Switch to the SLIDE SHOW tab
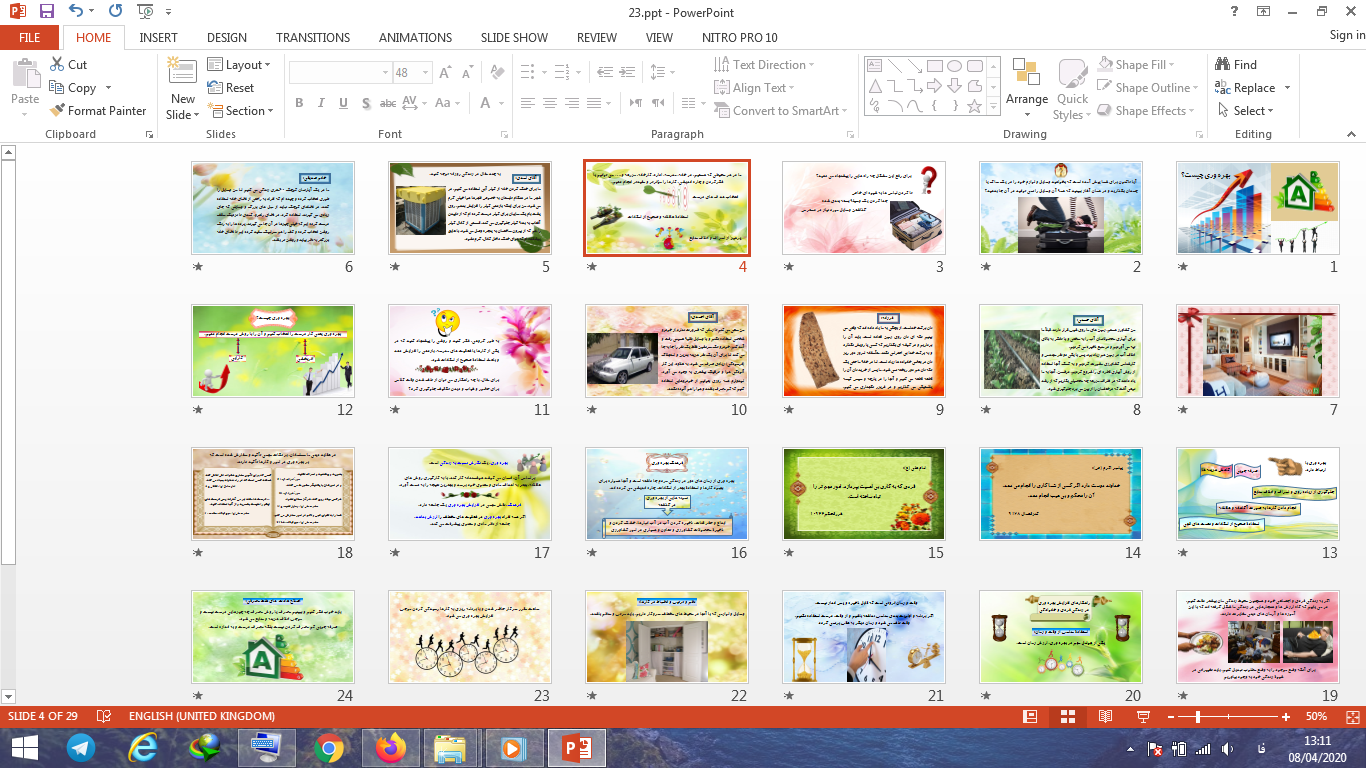The height and width of the screenshot is (768, 1366). 514,37
